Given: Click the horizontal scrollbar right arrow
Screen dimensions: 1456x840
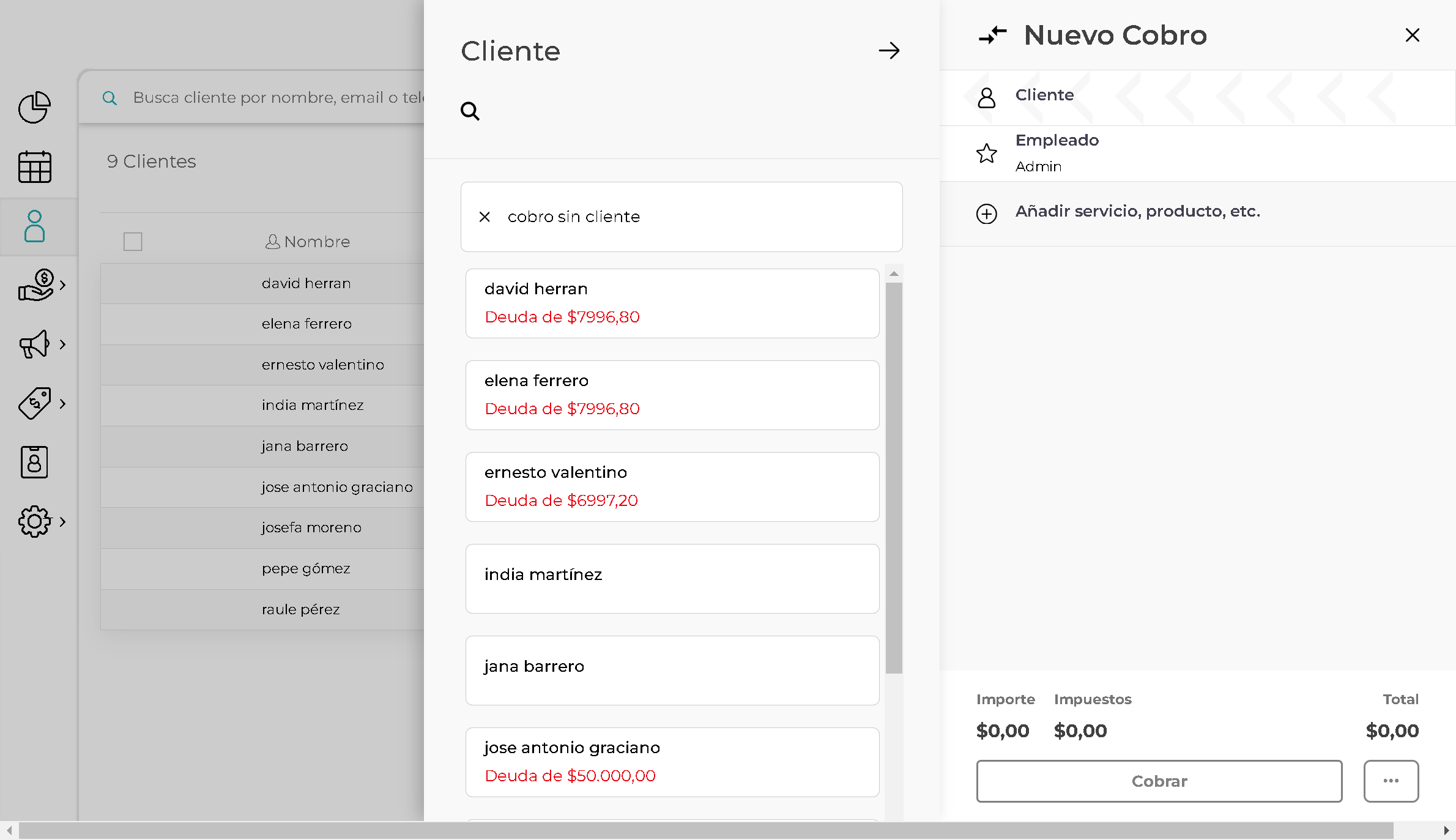Looking at the screenshot, I should pos(1447,830).
